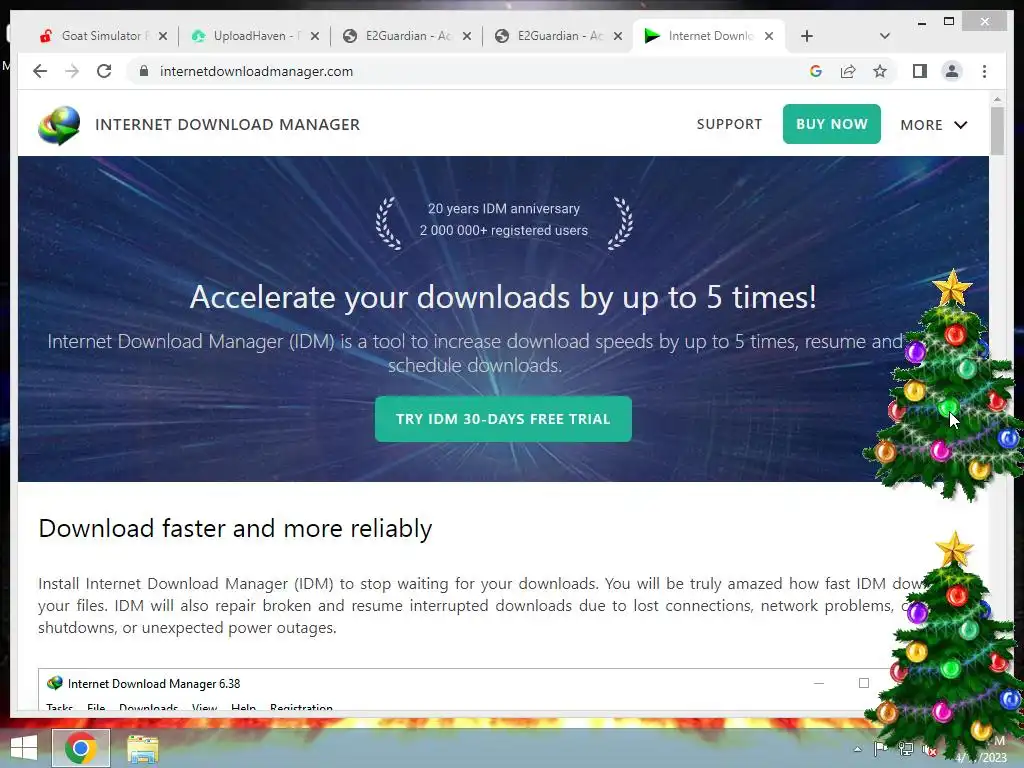This screenshot has height=768, width=1024.
Task: Click TRY IDM 30-DAYS FREE TRIAL
Action: point(503,419)
